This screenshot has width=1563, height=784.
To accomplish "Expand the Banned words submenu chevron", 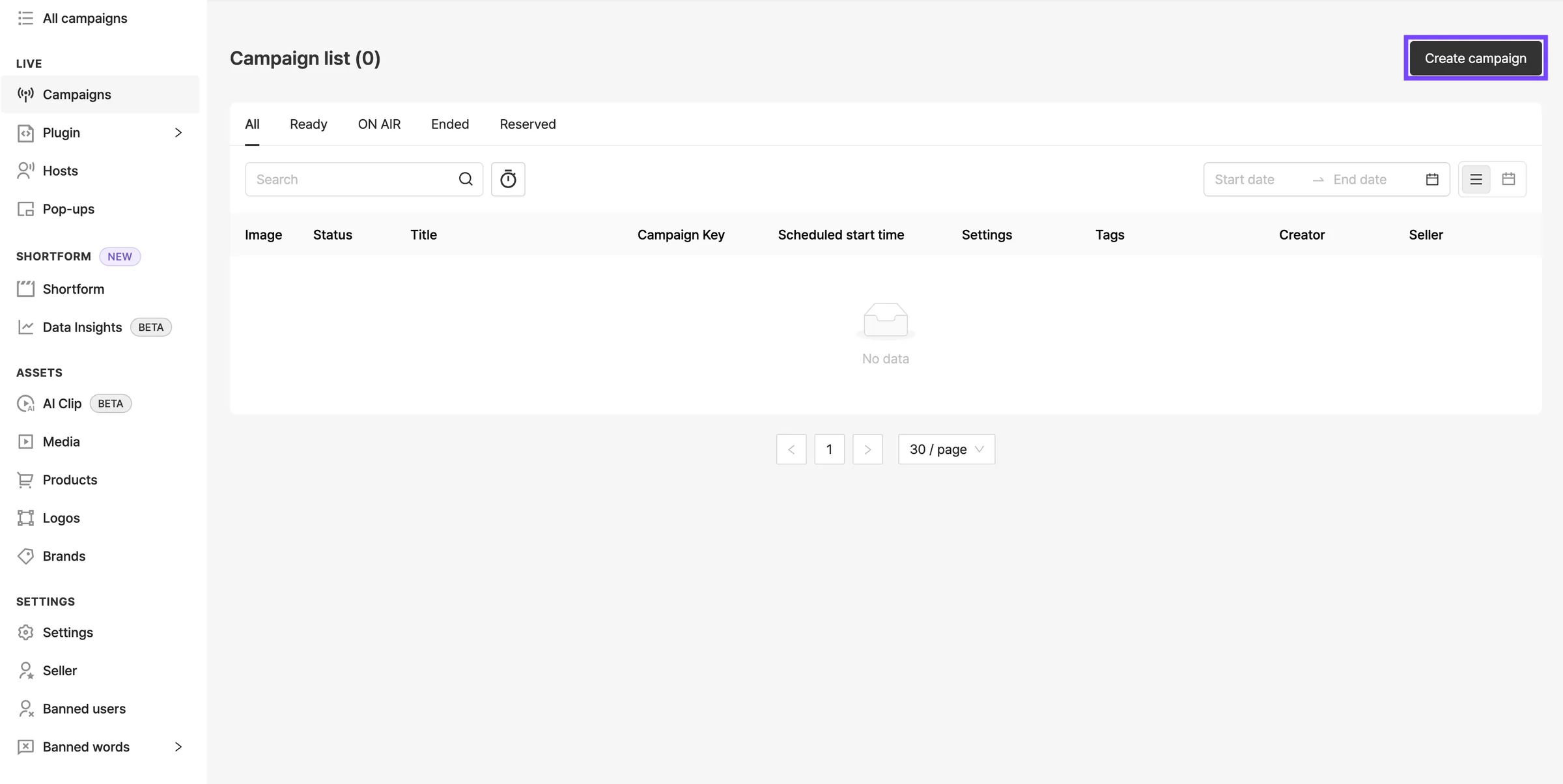I will pos(178,747).
